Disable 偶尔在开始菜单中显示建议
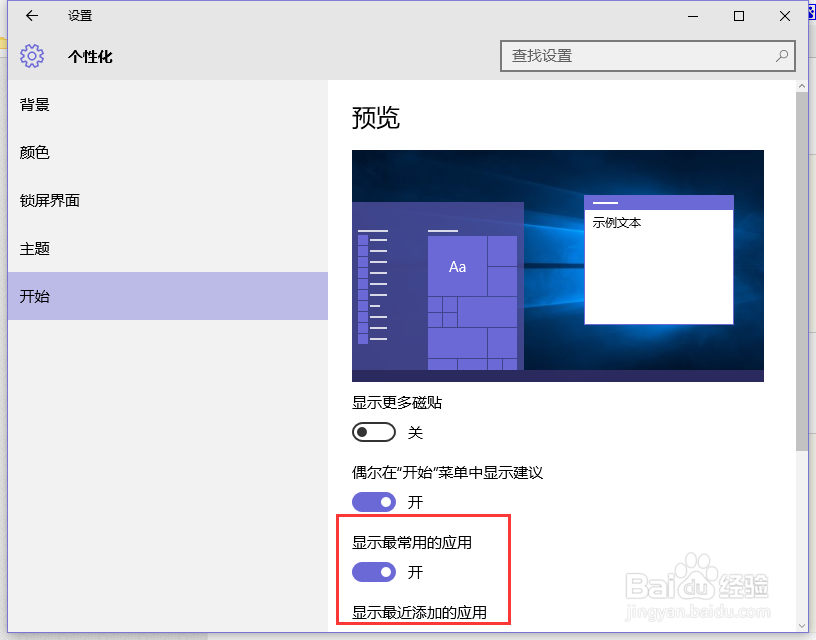The height and width of the screenshot is (640, 816). [x=374, y=502]
